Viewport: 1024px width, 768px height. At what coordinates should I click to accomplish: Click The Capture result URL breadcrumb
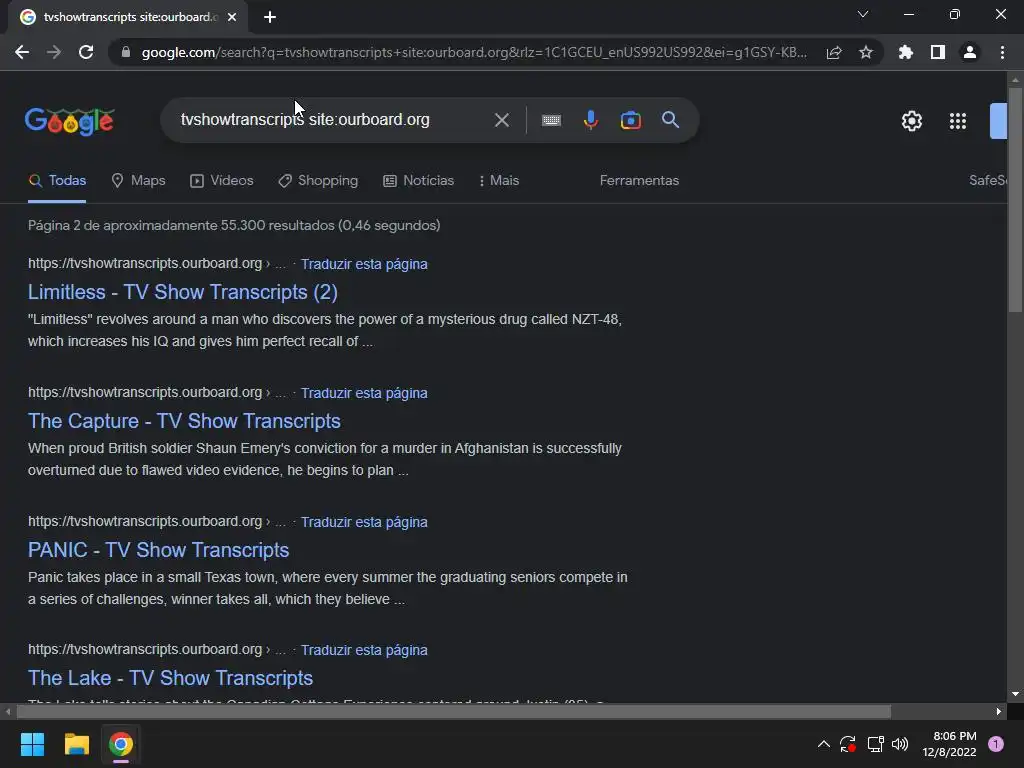pyautogui.click(x=157, y=392)
